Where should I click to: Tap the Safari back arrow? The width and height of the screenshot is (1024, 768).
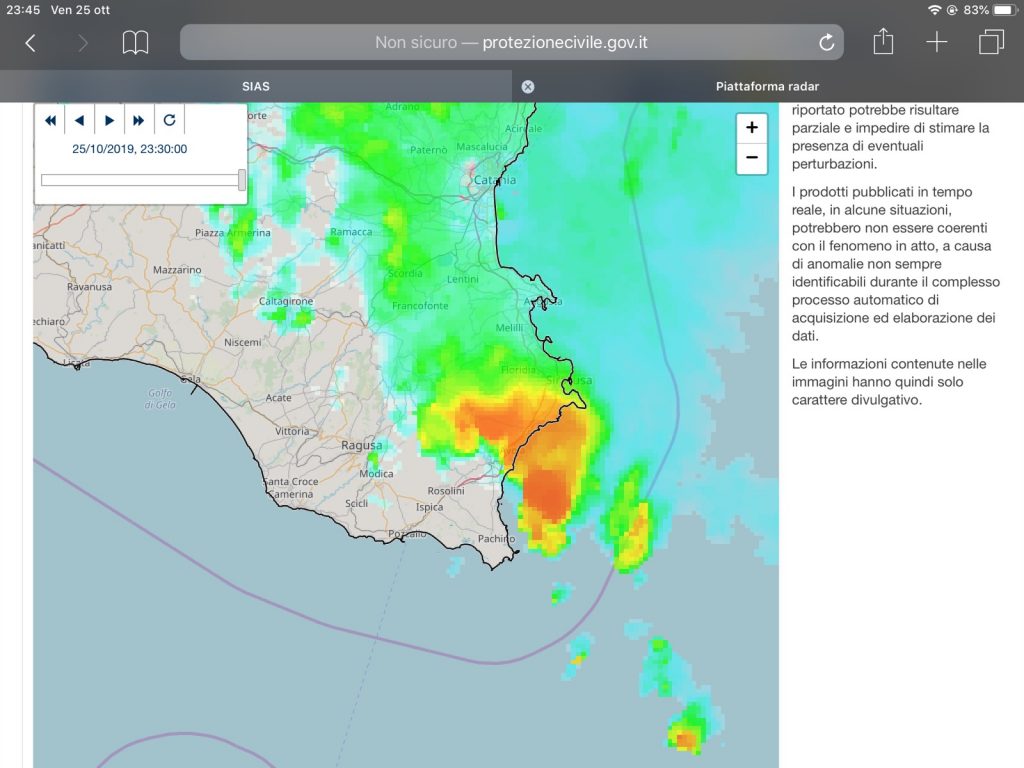30,43
